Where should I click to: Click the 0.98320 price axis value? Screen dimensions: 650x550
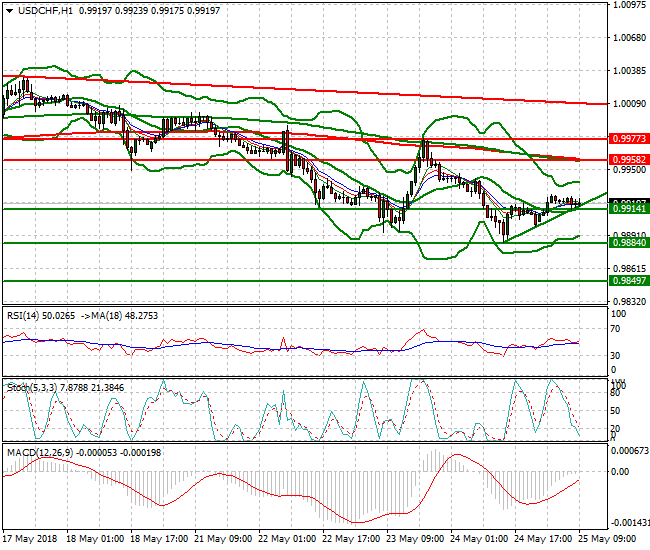click(629, 302)
